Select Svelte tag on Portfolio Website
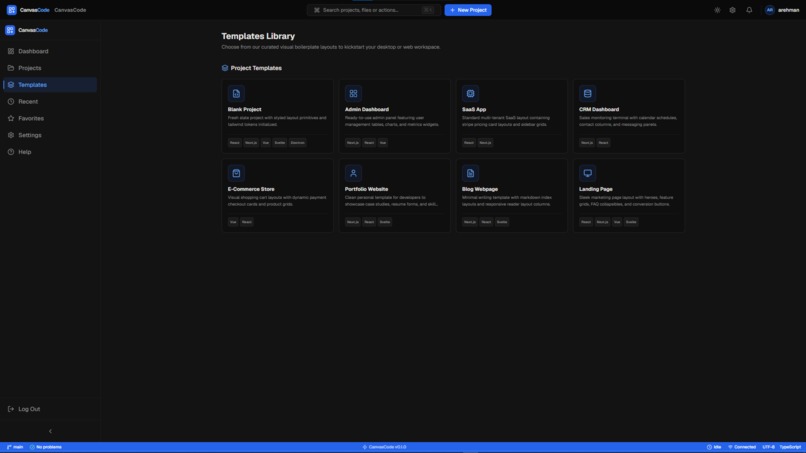 point(385,222)
